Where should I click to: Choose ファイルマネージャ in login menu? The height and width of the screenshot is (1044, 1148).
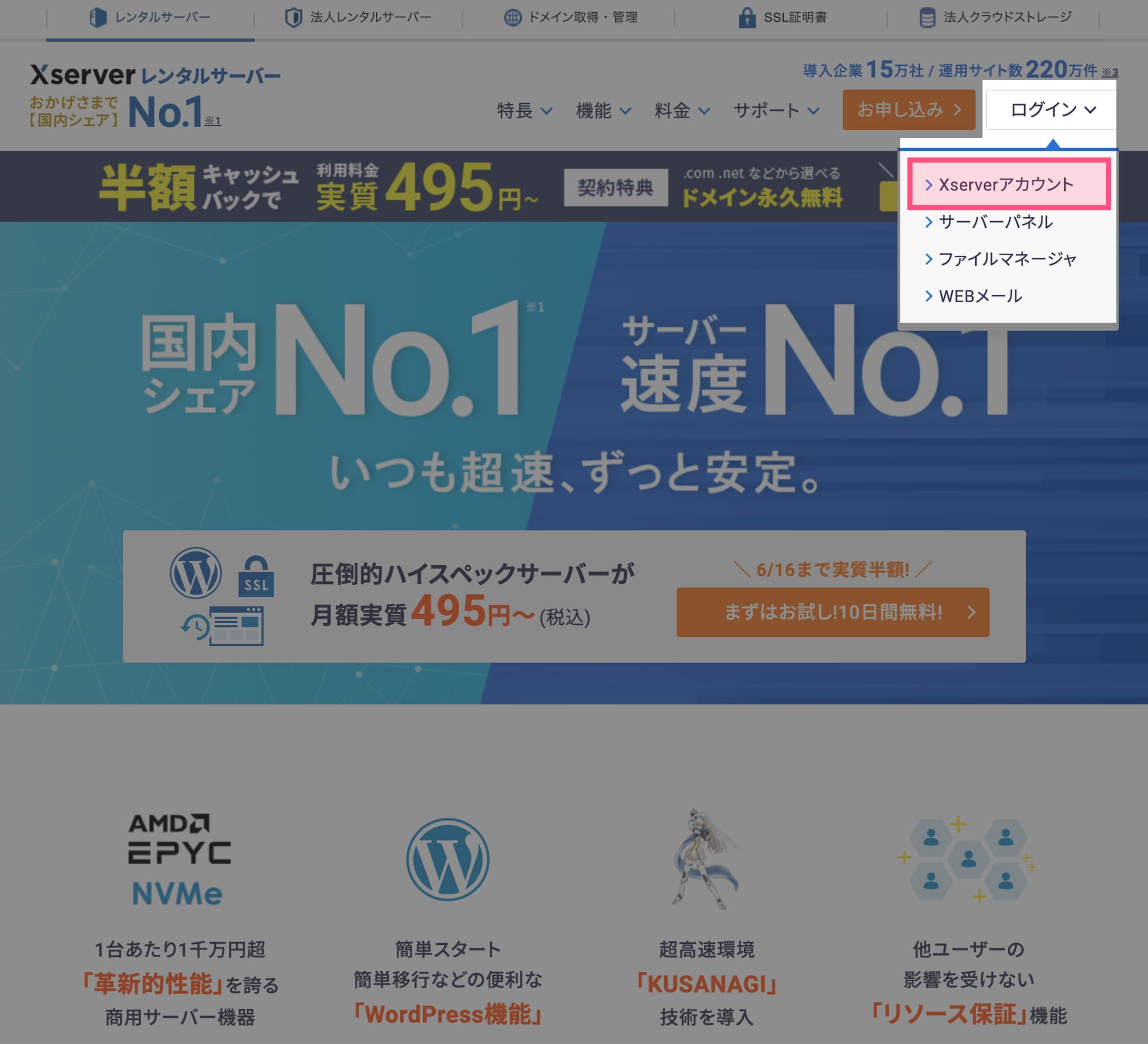click(x=1007, y=259)
